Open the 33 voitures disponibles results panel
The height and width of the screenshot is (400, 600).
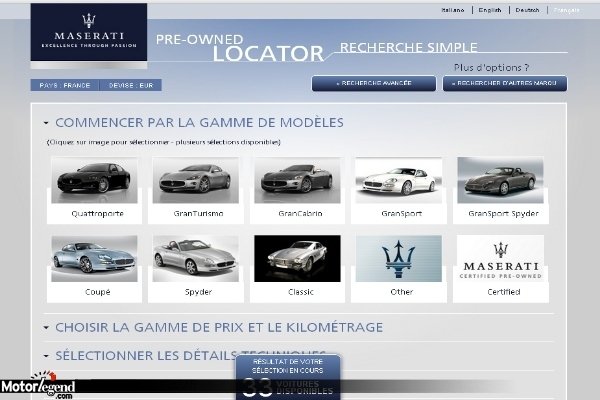pos(288,377)
